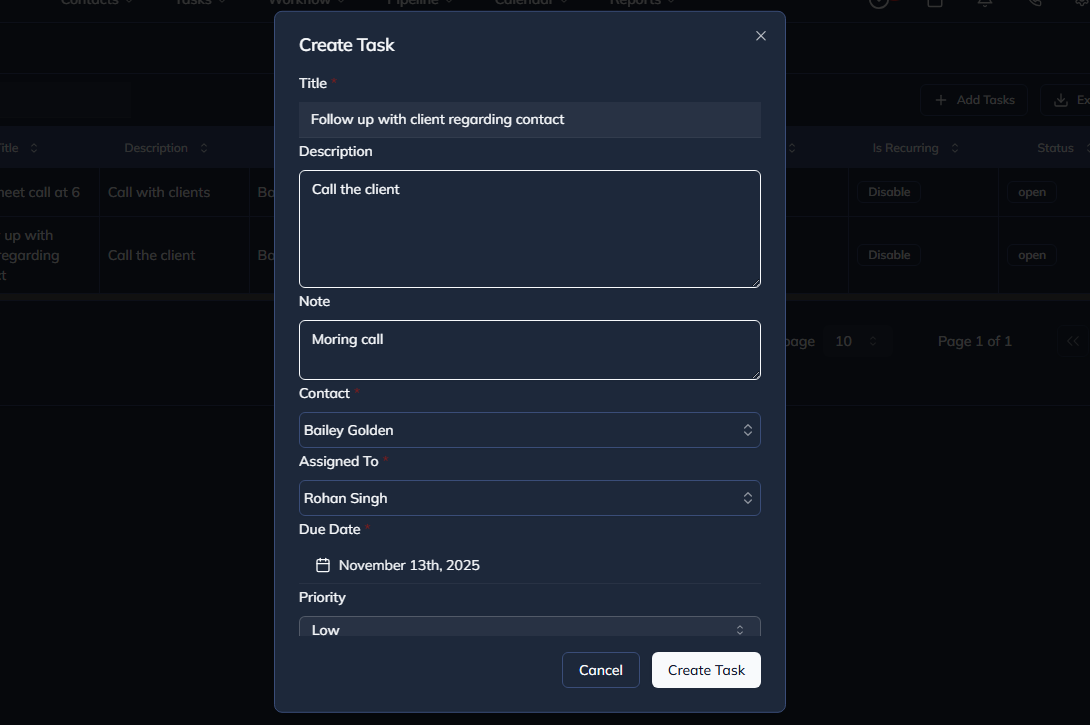Click the Create Task button
This screenshot has height=725, width=1090.
coord(706,669)
